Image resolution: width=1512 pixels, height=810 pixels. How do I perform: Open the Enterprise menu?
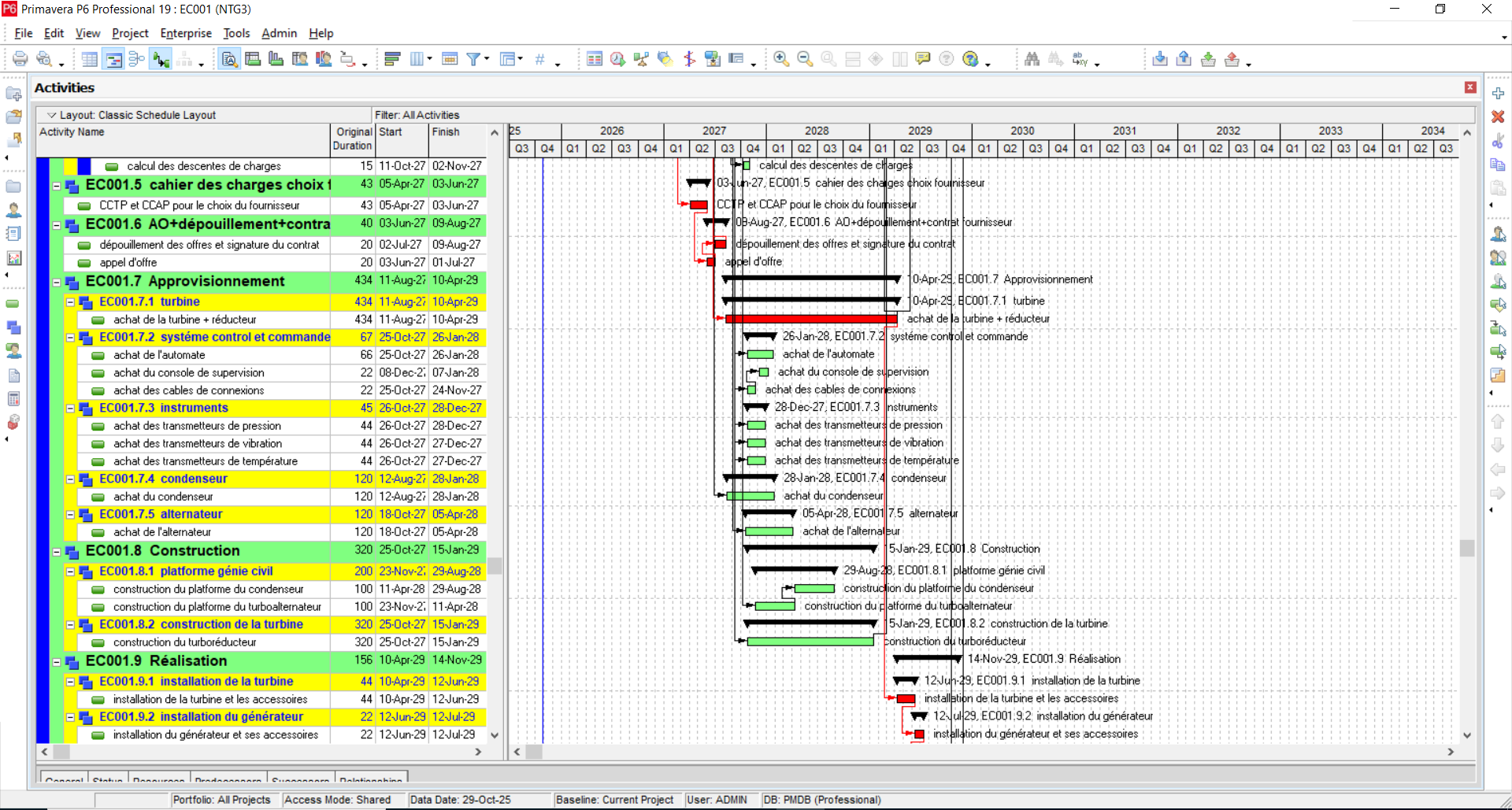tap(186, 33)
